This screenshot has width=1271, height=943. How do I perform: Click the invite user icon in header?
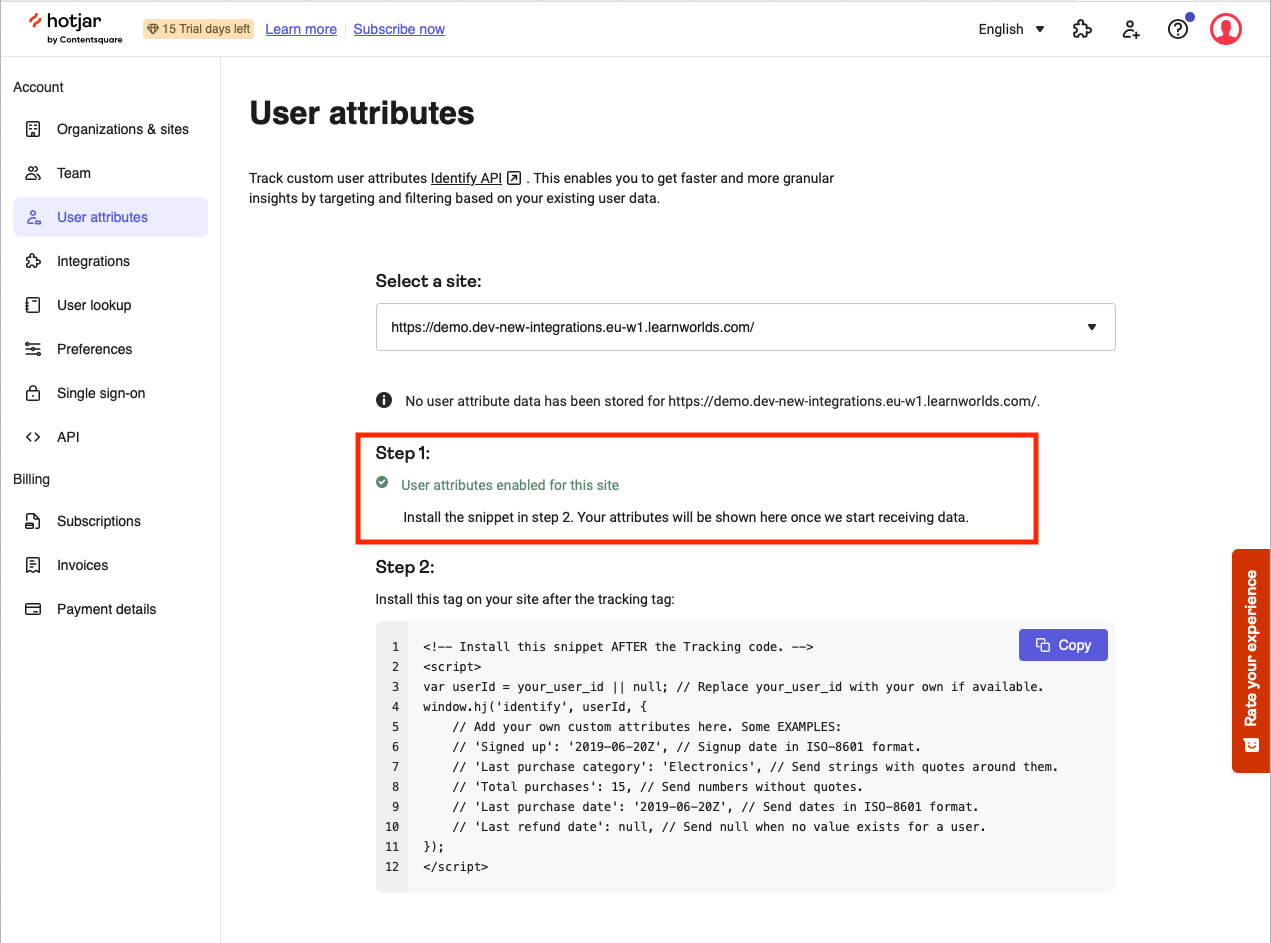(1131, 29)
